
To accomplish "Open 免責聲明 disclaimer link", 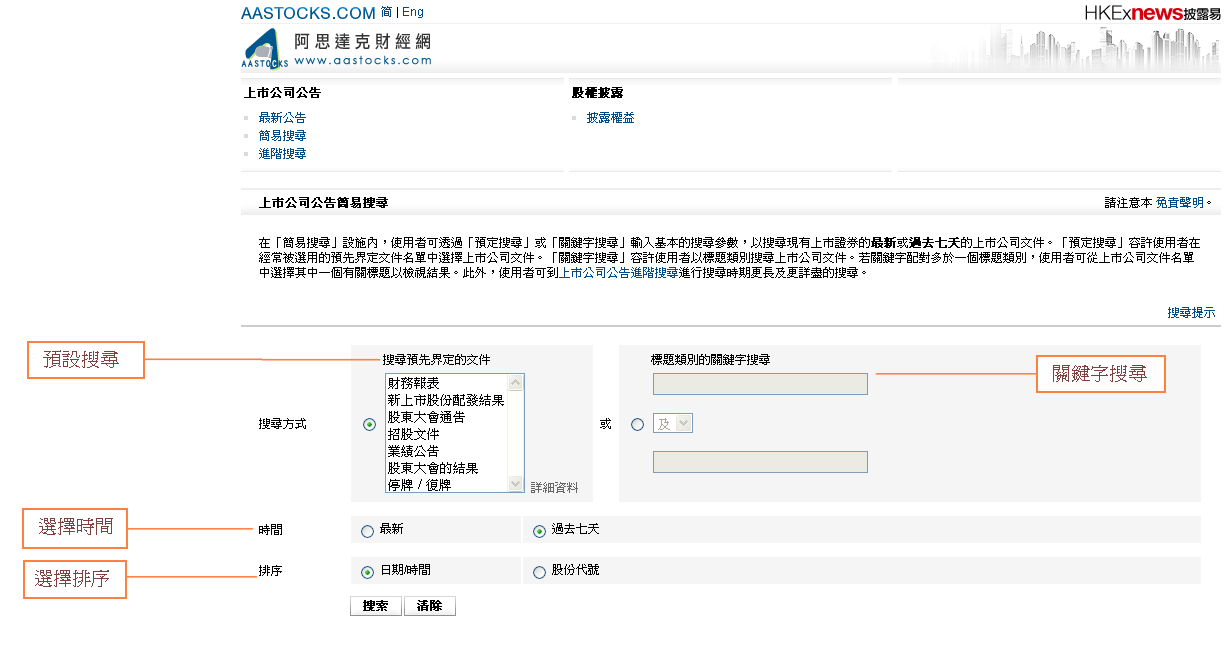I will tap(1180, 202).
